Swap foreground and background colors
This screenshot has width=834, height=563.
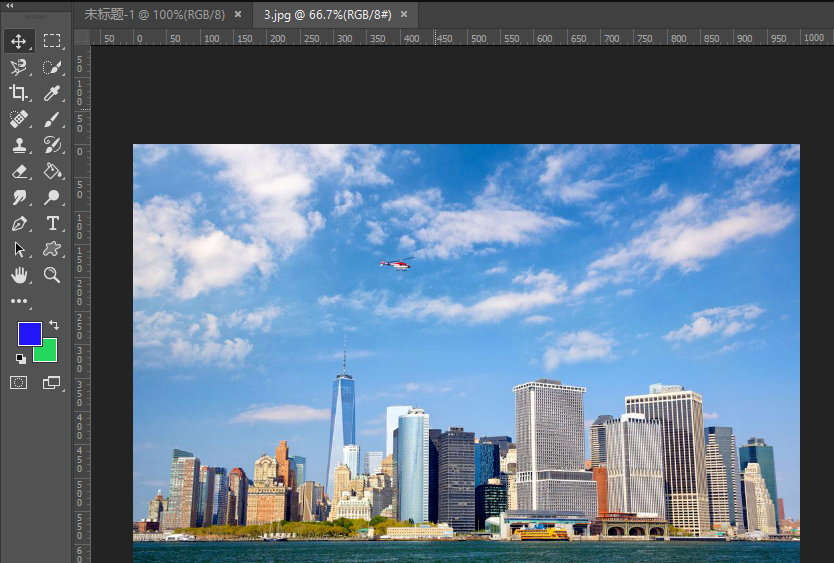pyautogui.click(x=53, y=325)
